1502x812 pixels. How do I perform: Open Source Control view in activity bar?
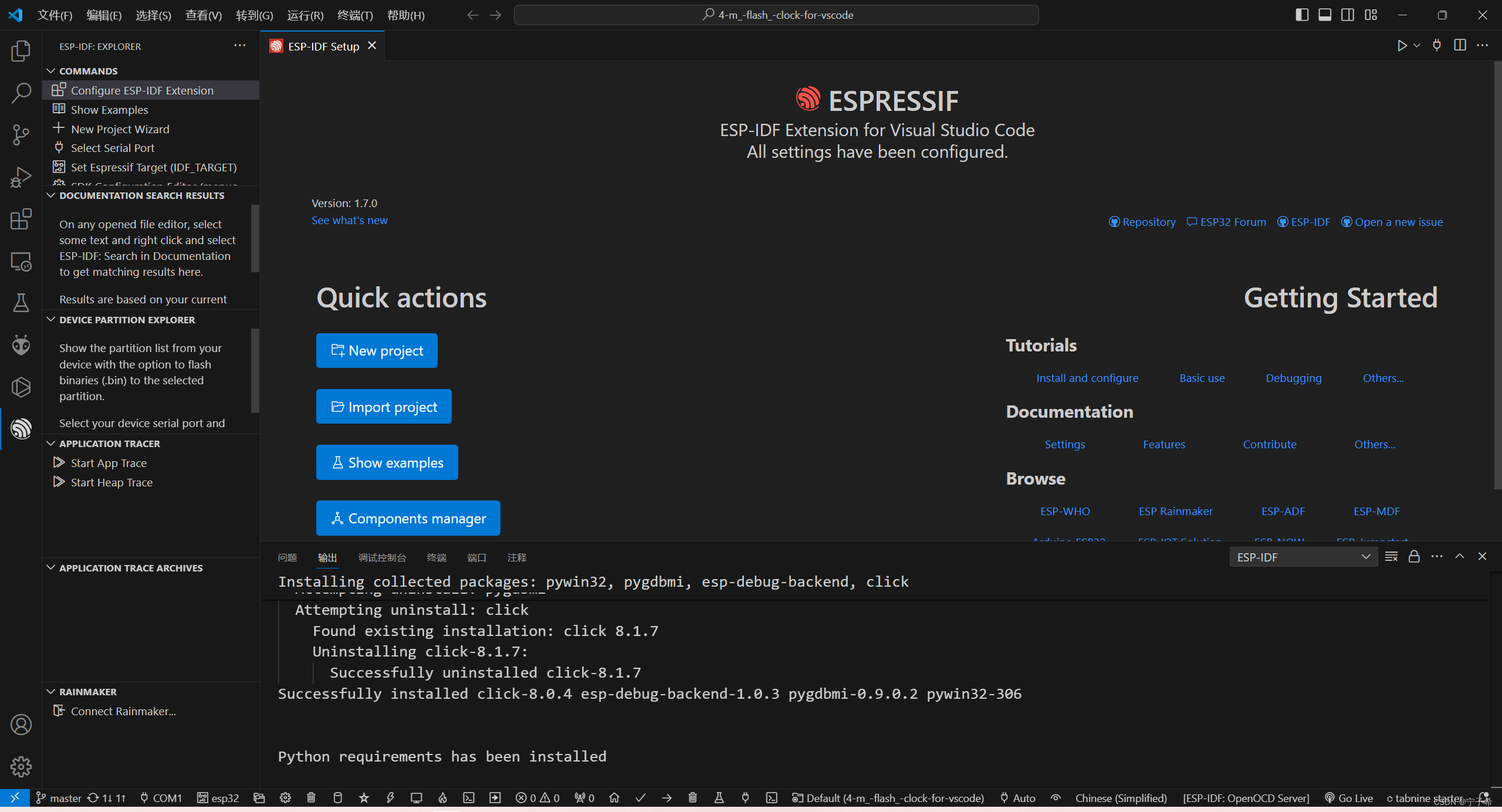21,135
